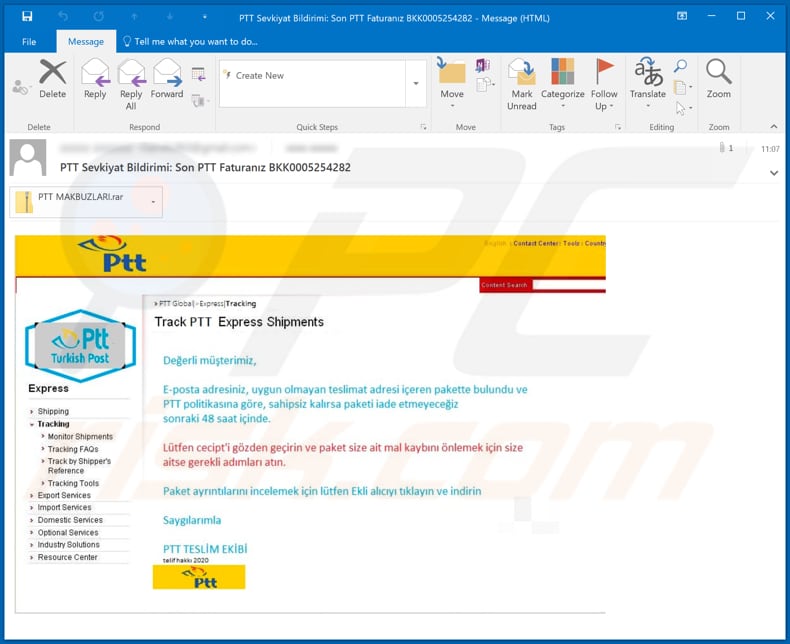The image size is (790, 644).
Task: Click the small Ptt logo at footer
Action: pyautogui.click(x=199, y=577)
